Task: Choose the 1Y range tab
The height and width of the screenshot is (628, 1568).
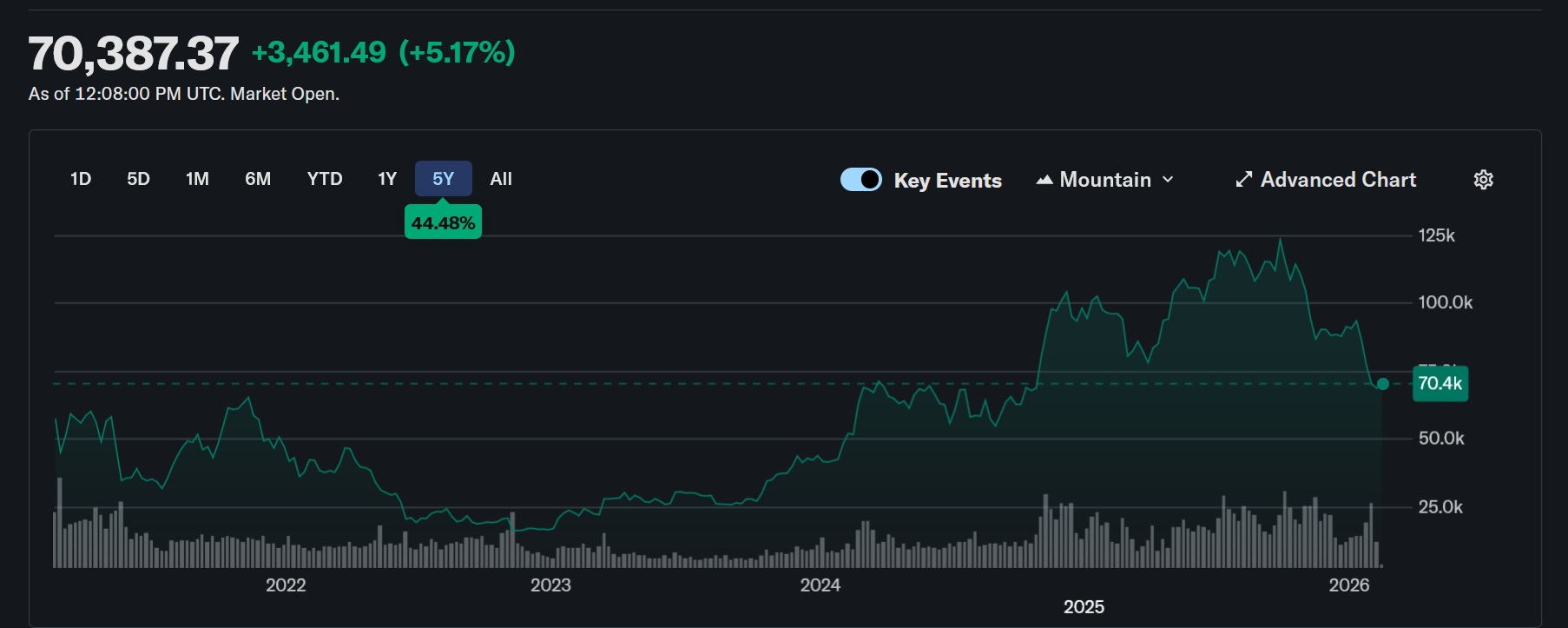Action: point(387,179)
